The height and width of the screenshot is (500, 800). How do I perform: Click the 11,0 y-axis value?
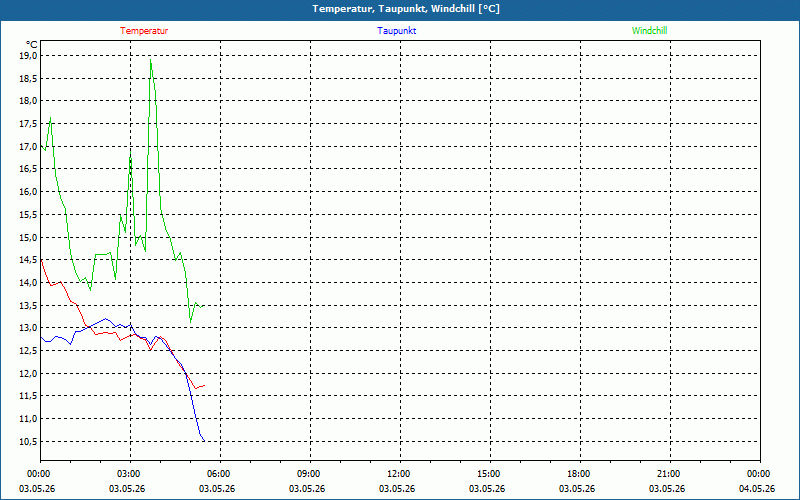(x=29, y=419)
